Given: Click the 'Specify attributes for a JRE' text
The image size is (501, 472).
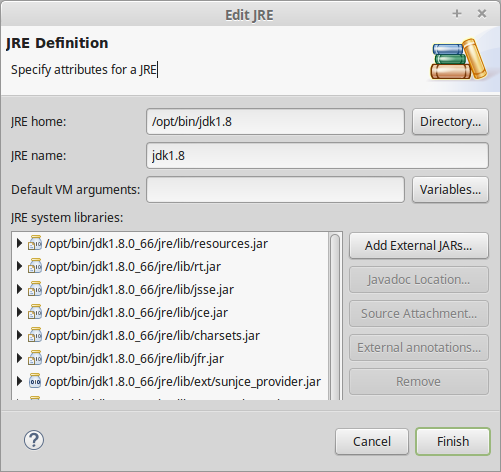Looking at the screenshot, I should [84, 70].
